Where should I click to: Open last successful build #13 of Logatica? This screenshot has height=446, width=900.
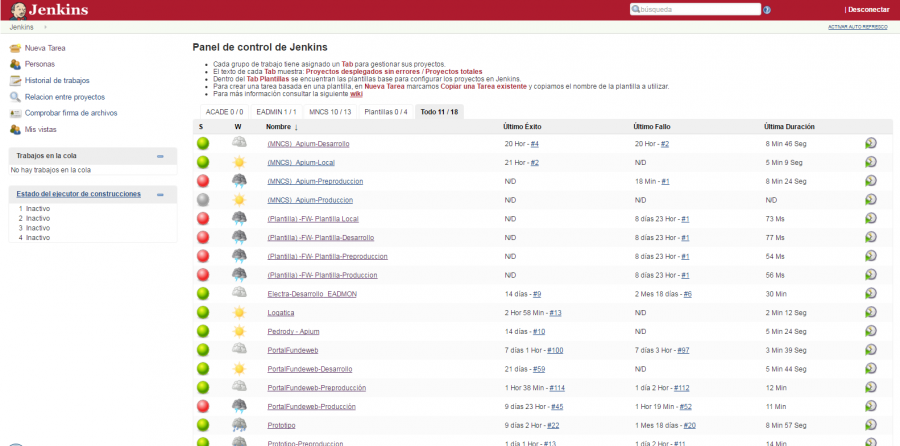(556, 313)
